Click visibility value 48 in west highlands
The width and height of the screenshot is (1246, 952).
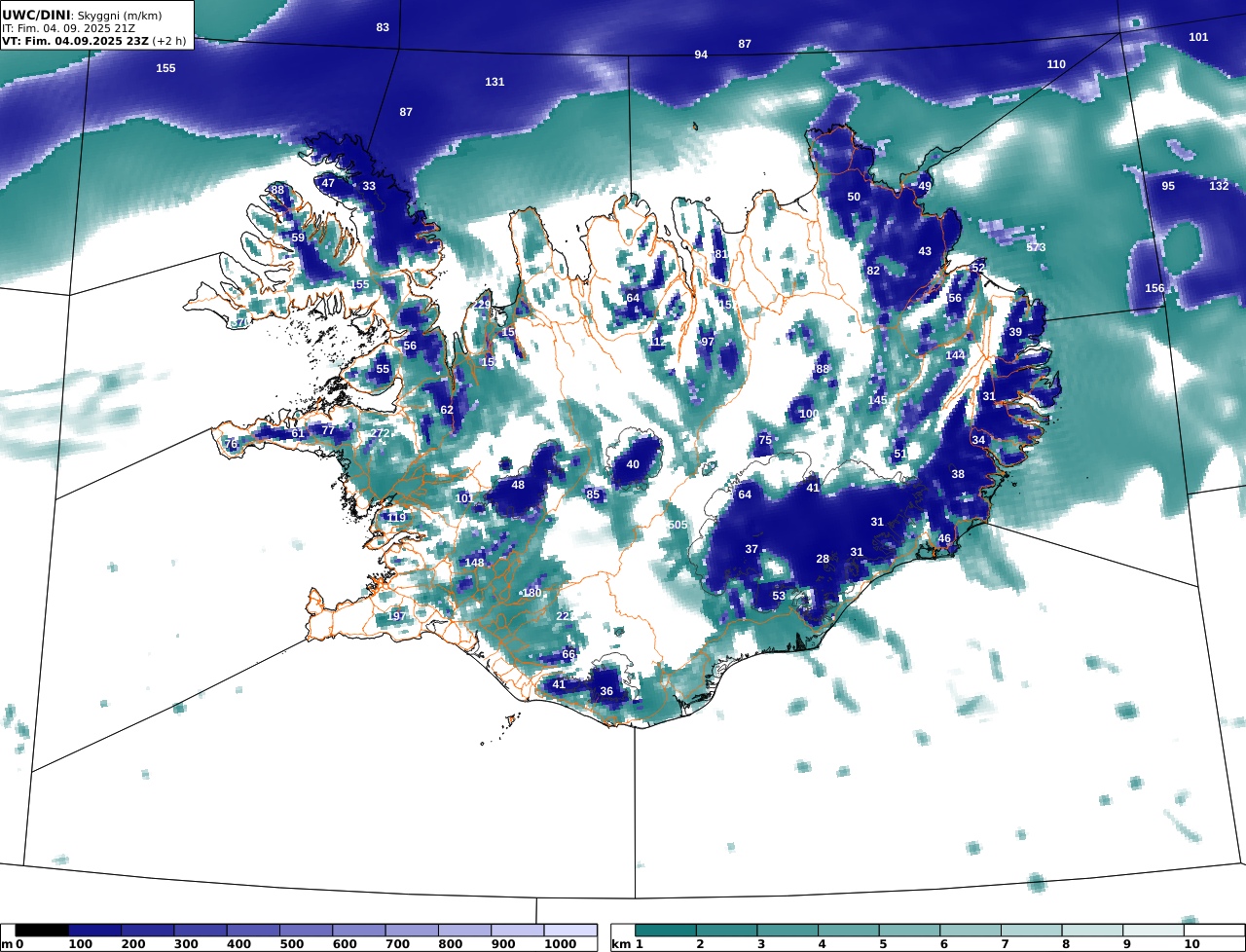(518, 485)
